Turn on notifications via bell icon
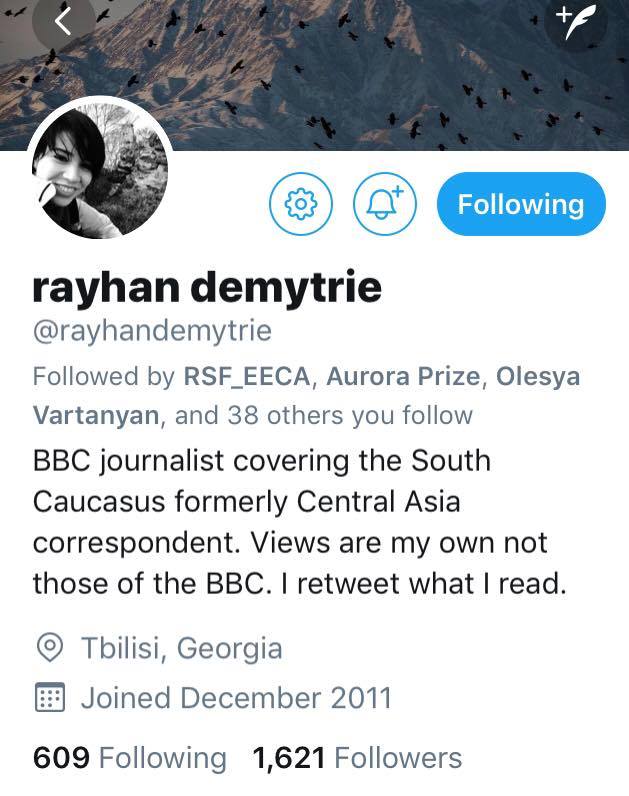The height and width of the screenshot is (796, 629). point(384,204)
